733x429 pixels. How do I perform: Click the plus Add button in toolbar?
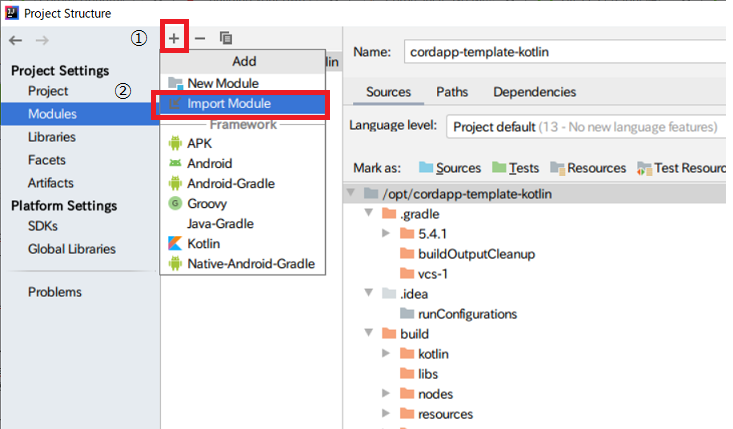click(x=174, y=38)
